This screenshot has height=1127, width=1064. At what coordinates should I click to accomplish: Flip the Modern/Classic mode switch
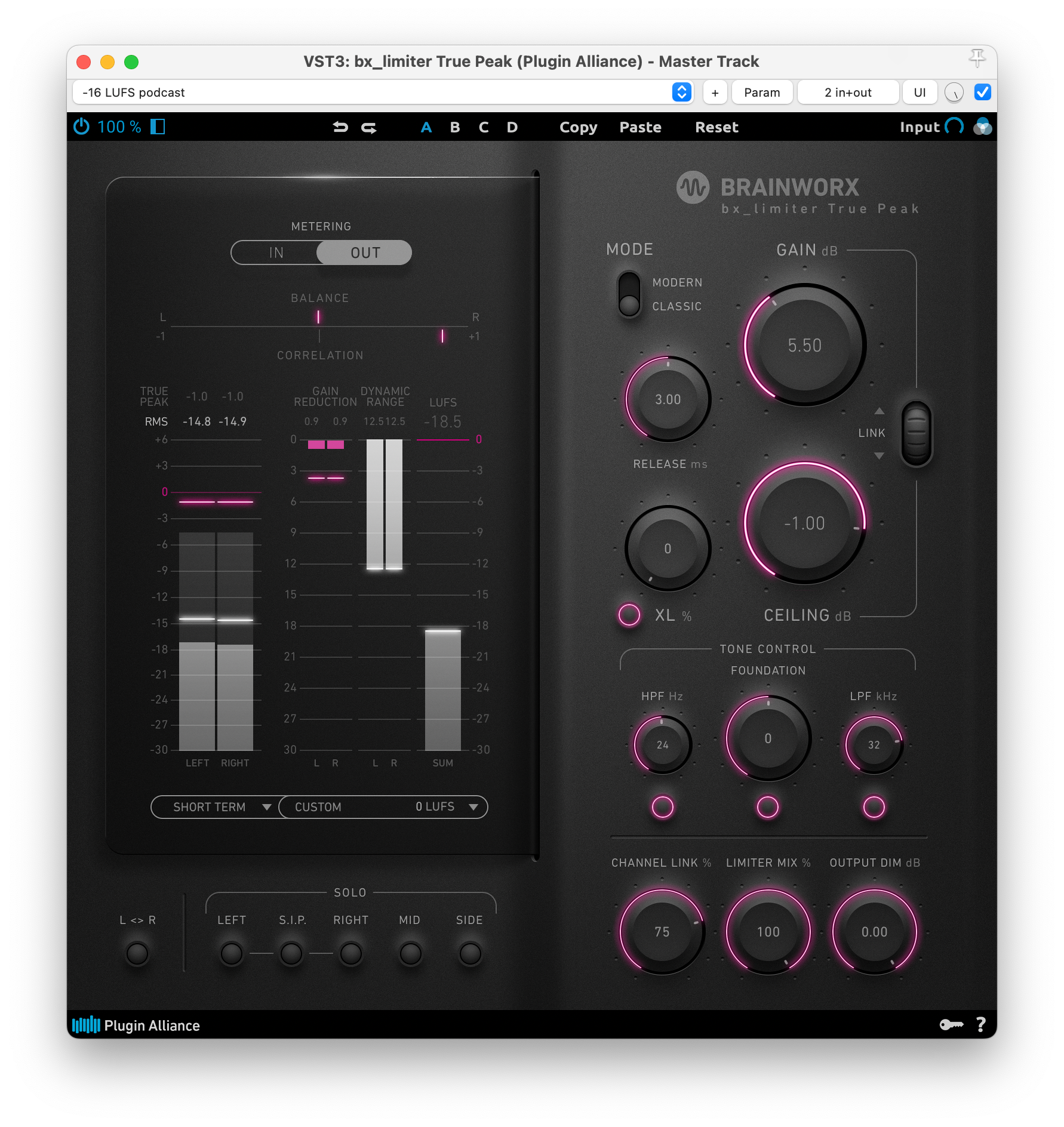pos(629,294)
